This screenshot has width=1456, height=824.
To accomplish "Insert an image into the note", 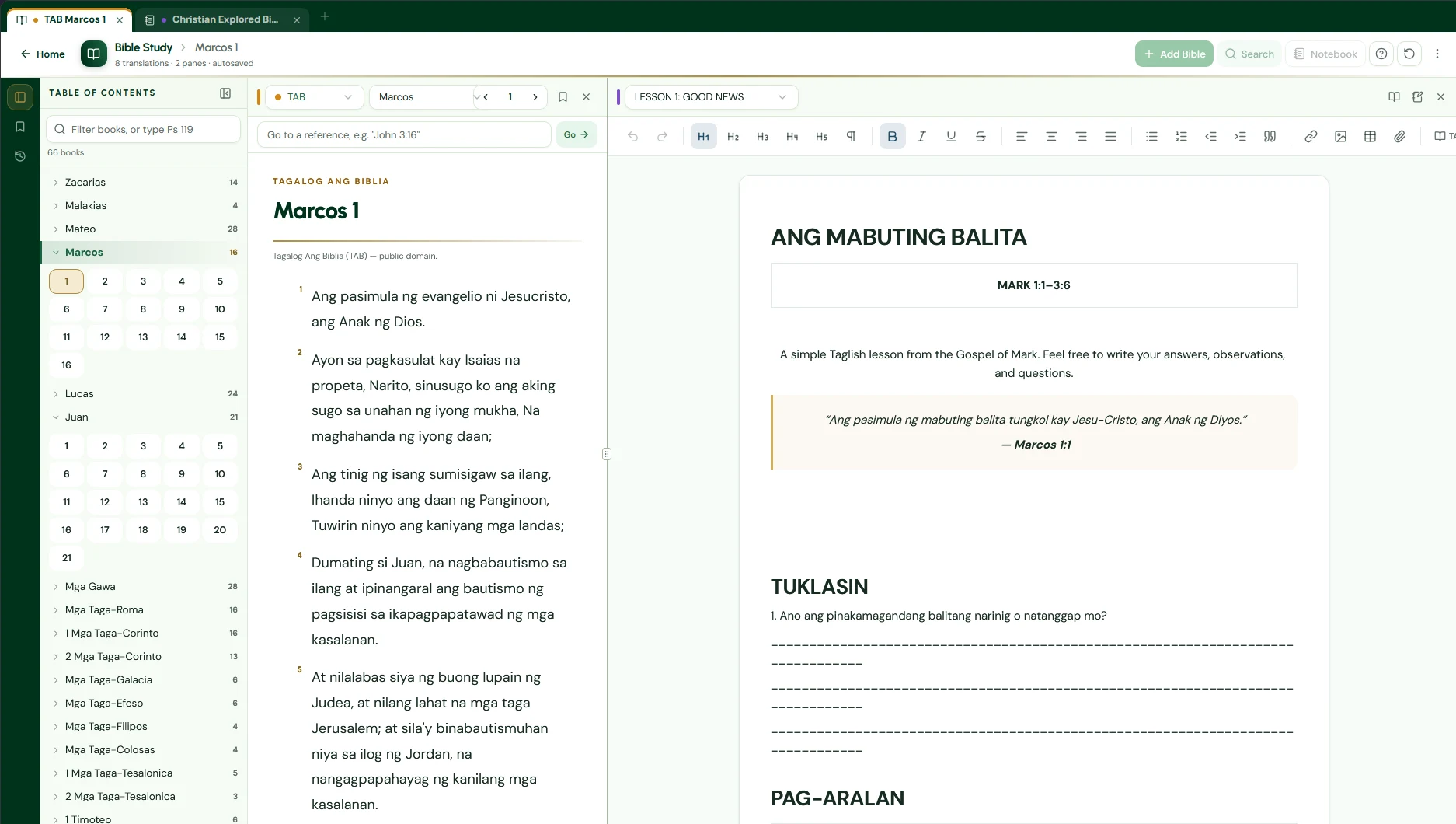I will (x=1340, y=136).
